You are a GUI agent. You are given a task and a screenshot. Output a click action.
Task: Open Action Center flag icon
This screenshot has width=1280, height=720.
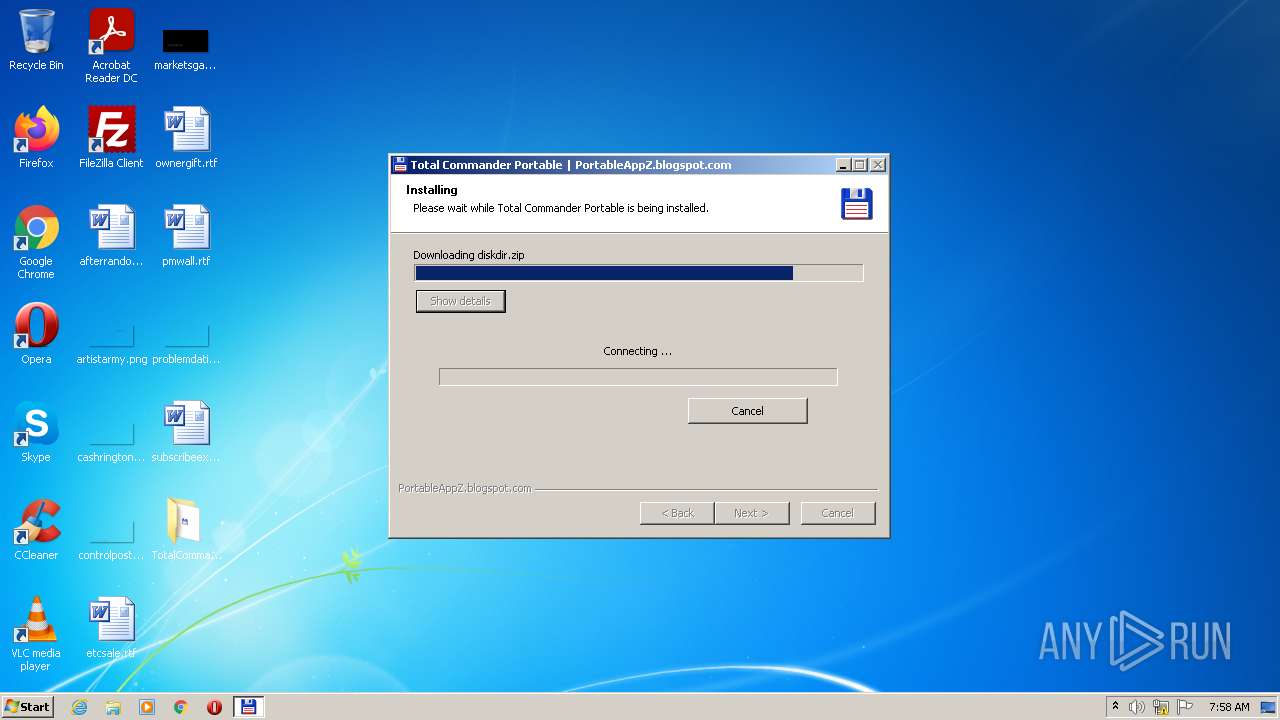[1185, 707]
